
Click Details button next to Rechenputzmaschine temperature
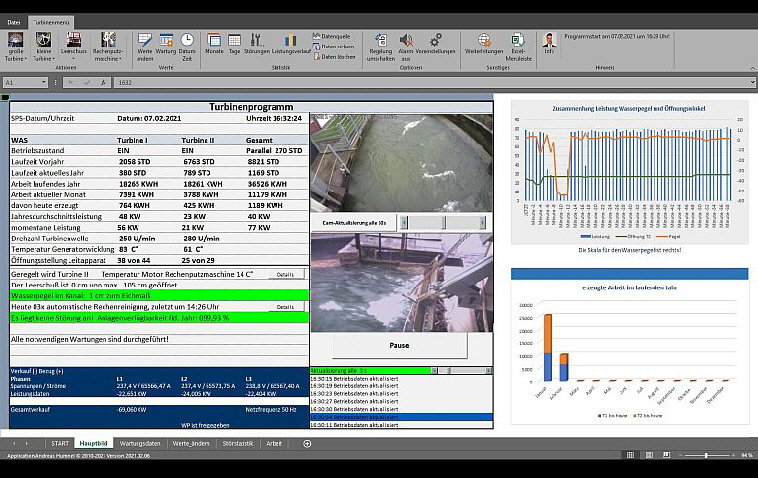point(285,273)
